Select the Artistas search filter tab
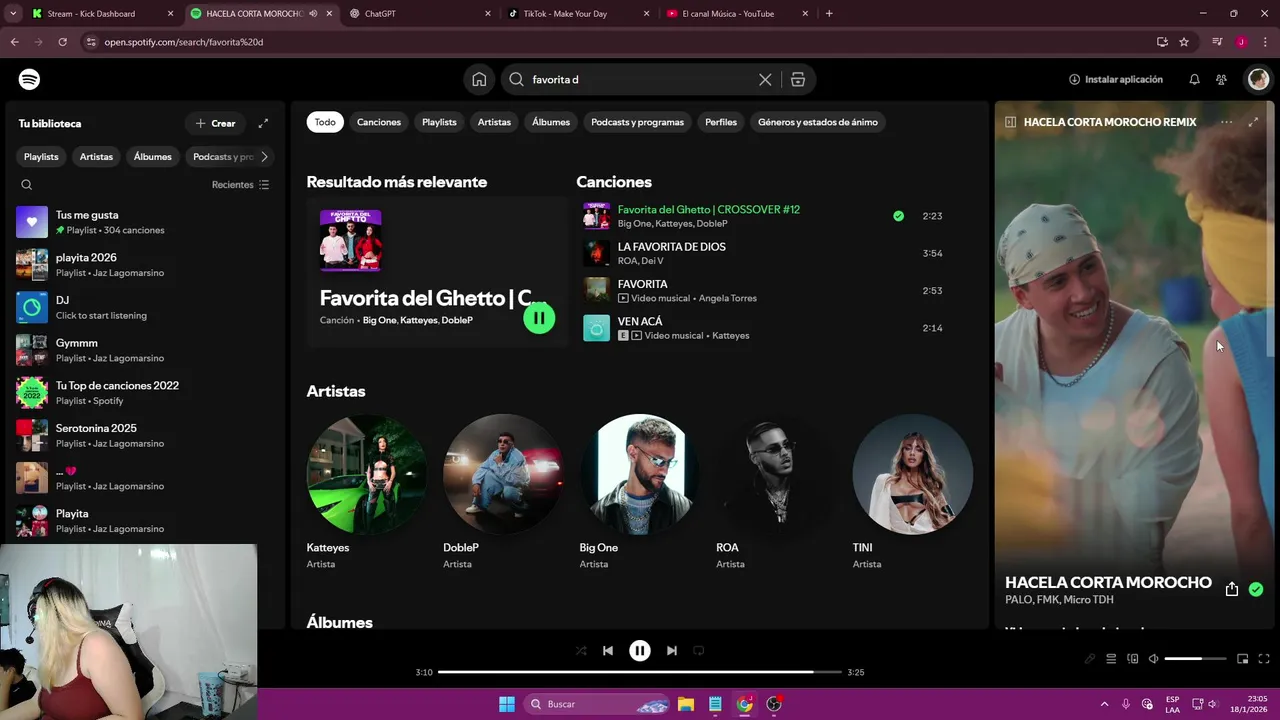Viewport: 1280px width, 720px height. click(494, 122)
